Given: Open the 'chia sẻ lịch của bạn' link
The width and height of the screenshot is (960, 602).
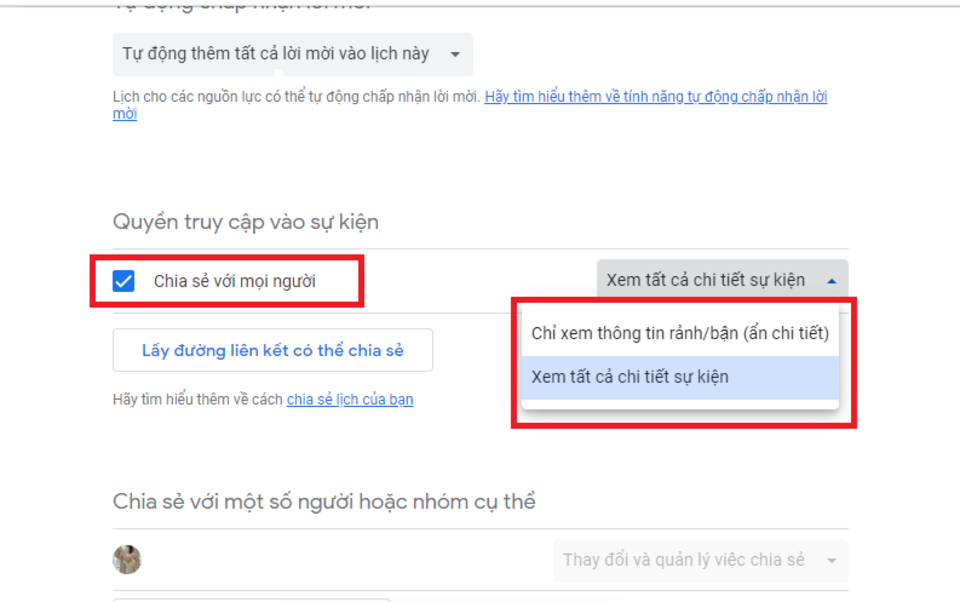Looking at the screenshot, I should click(349, 400).
